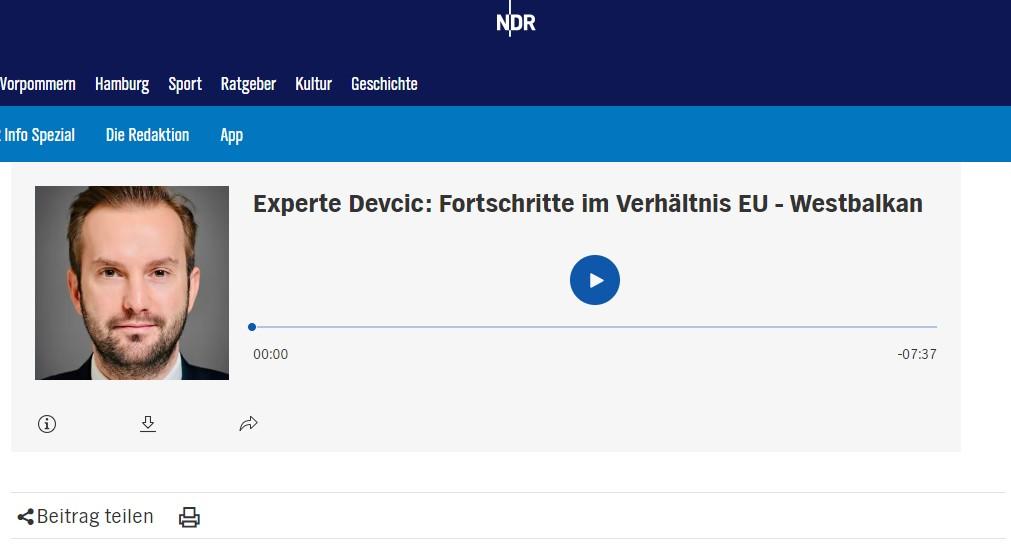1011x550 pixels.
Task: Open the Vorpommern navigation item
Action: coord(37,84)
